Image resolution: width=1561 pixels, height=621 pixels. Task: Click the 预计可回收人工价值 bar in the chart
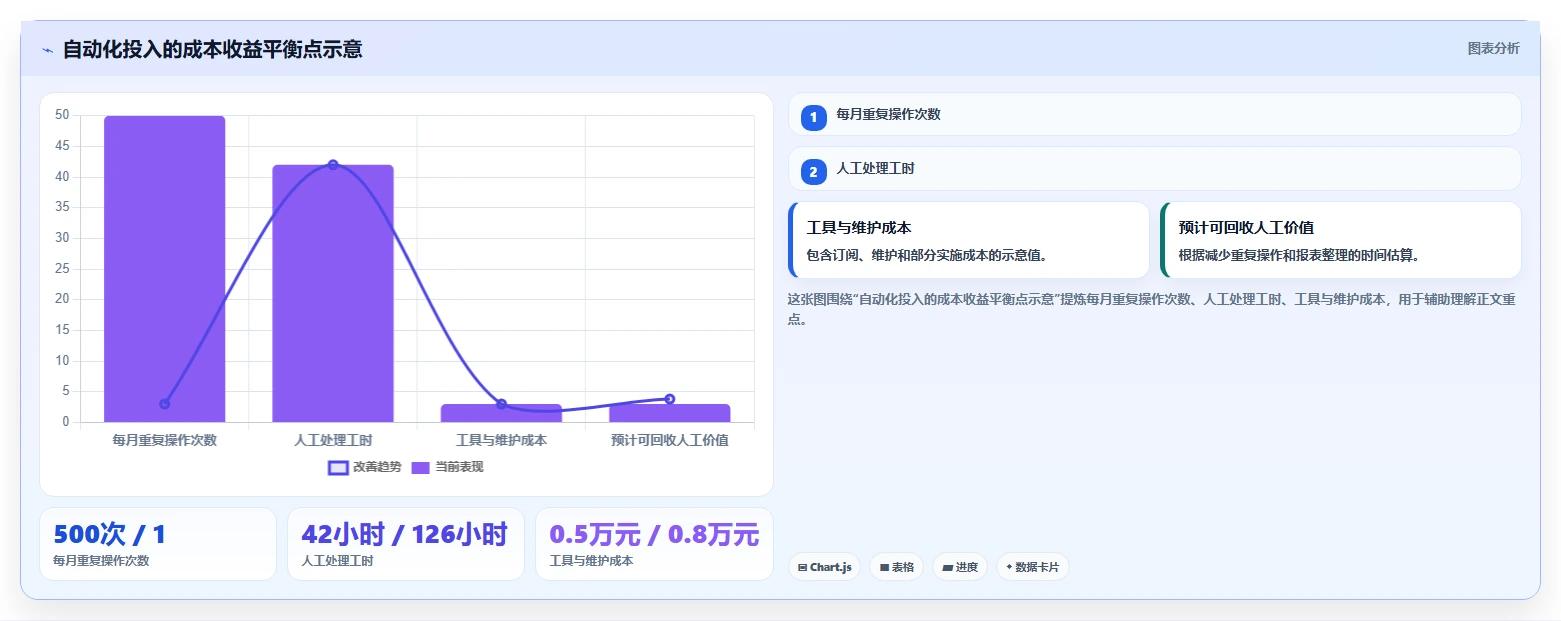(670, 413)
